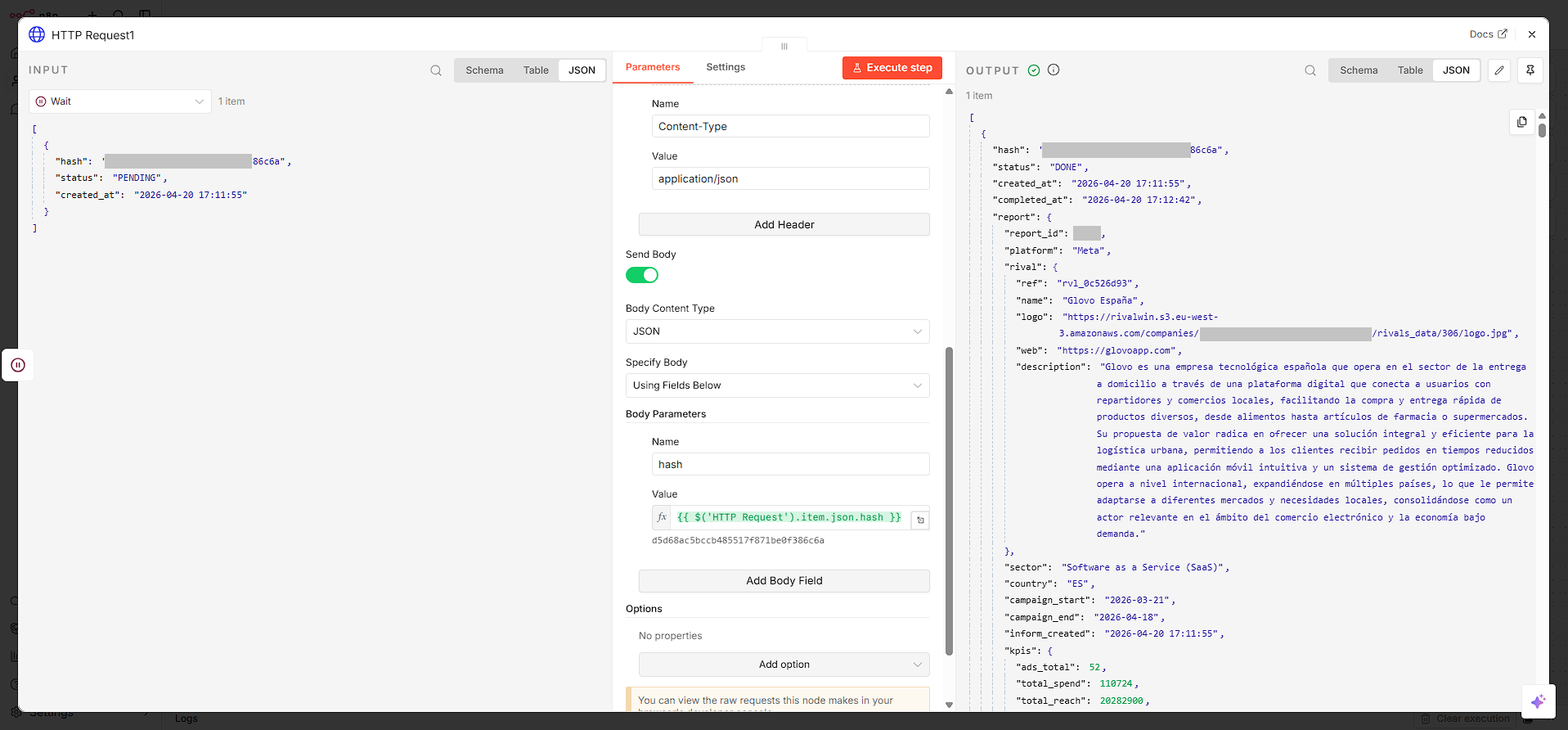Click the info icon next to OUTPUT
Image resolution: width=1568 pixels, height=730 pixels.
[1054, 70]
